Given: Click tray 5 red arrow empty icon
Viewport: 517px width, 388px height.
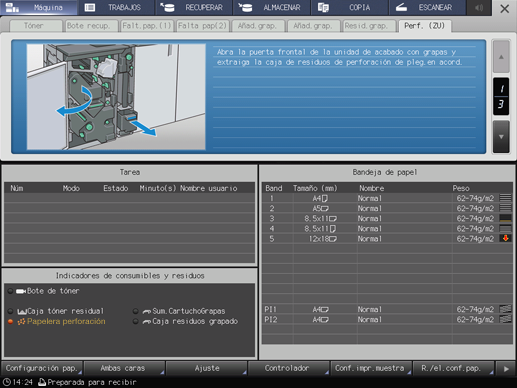Looking at the screenshot, I should pyautogui.click(x=505, y=239).
